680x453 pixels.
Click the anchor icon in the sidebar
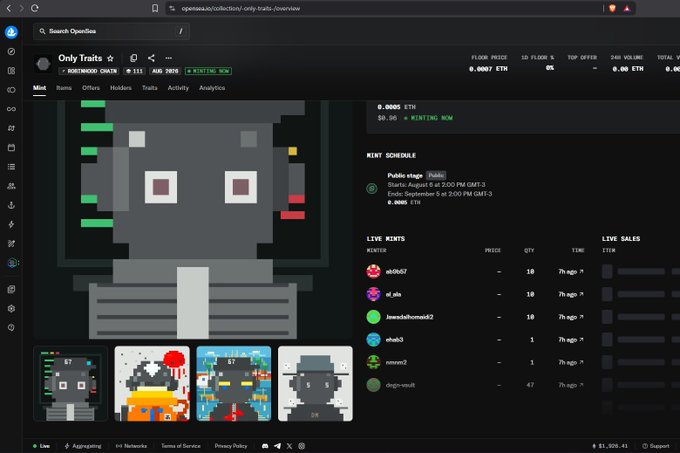(x=11, y=205)
